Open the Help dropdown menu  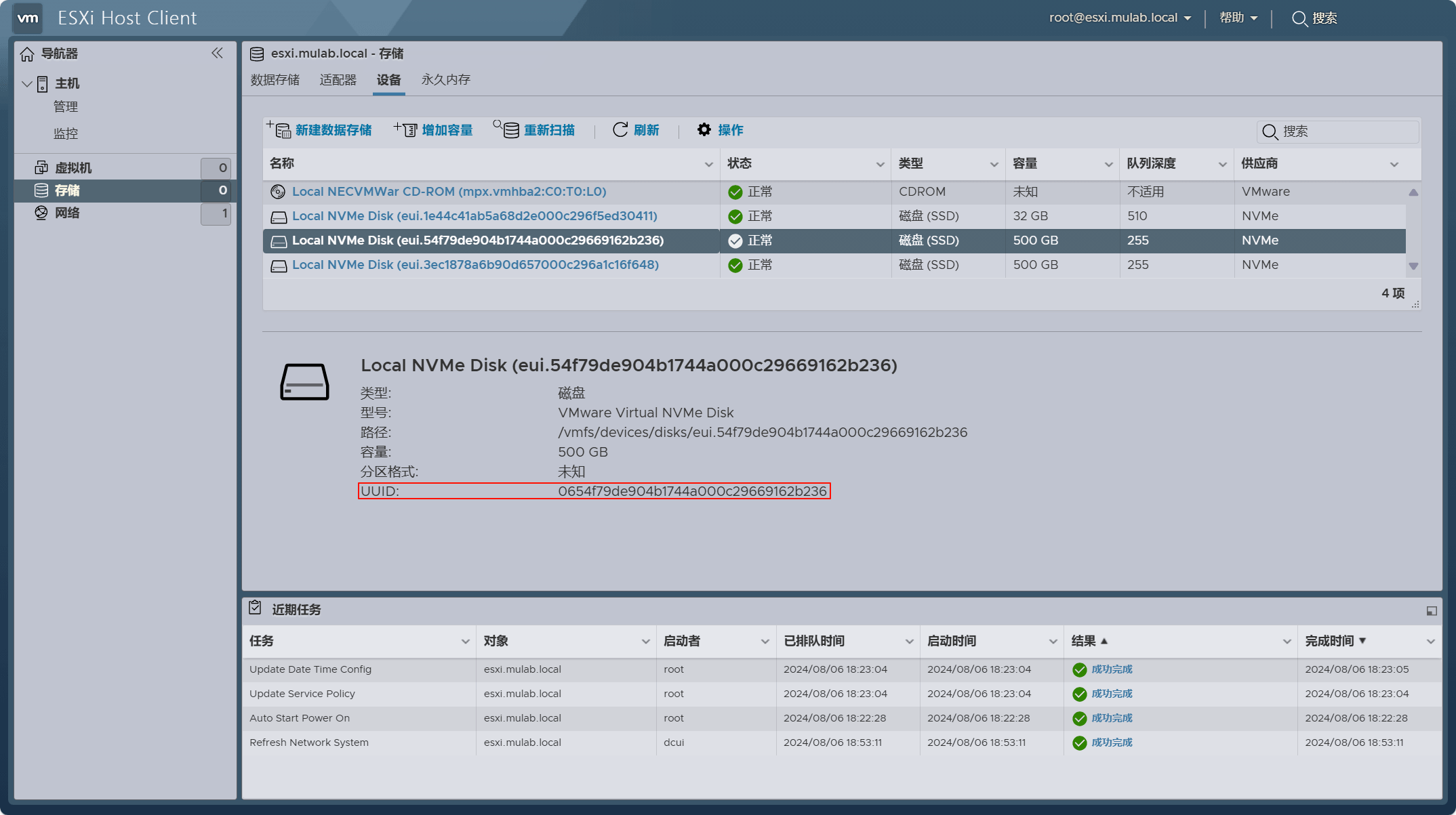click(x=1238, y=18)
